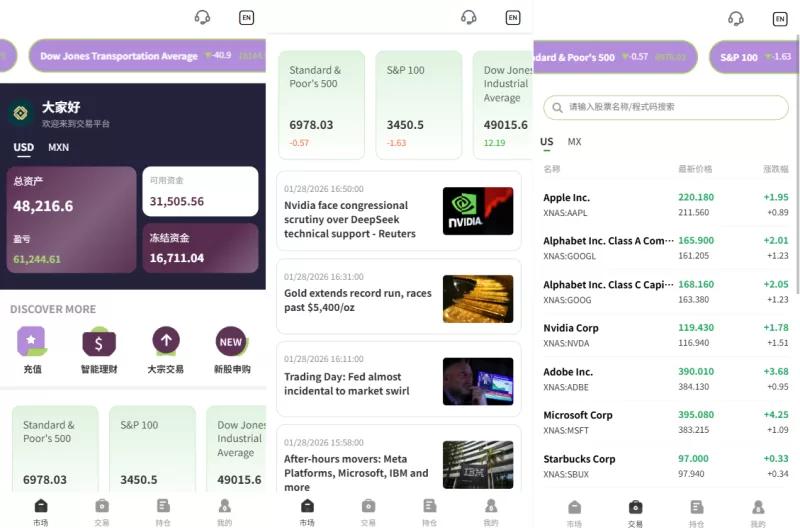Open 智能理财 smart wealth management icon

point(99,343)
